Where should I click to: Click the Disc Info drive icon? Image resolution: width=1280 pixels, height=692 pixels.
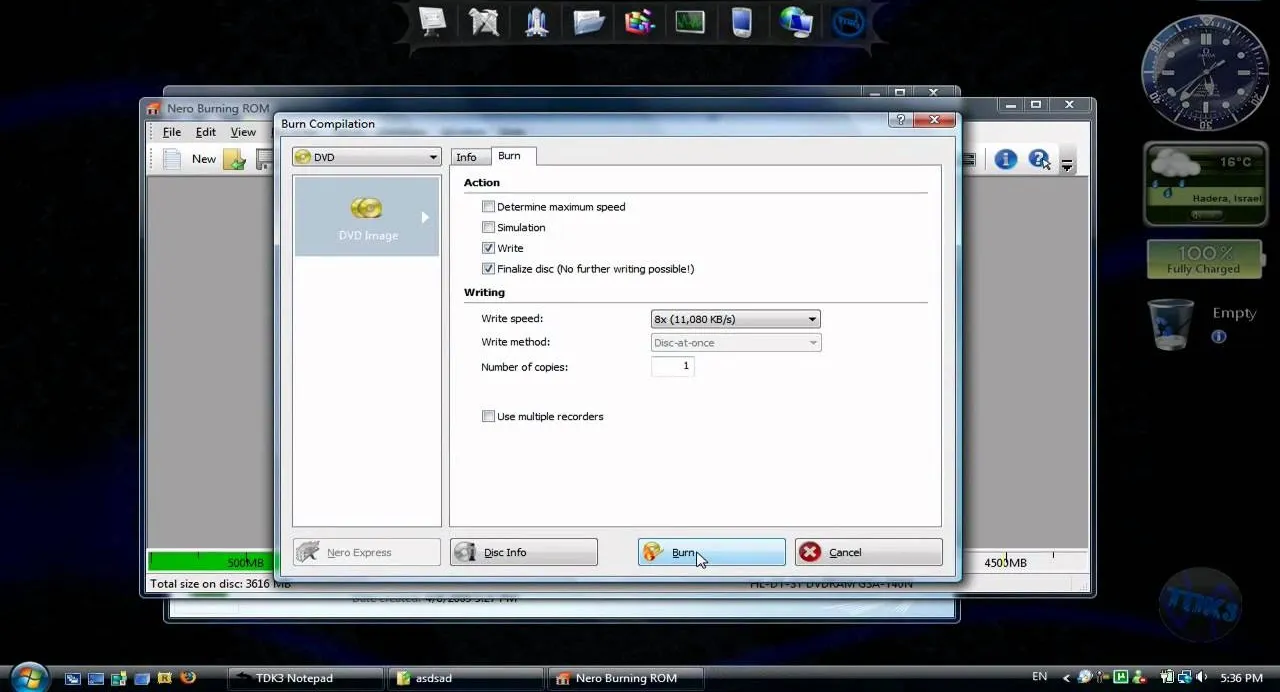tap(465, 552)
